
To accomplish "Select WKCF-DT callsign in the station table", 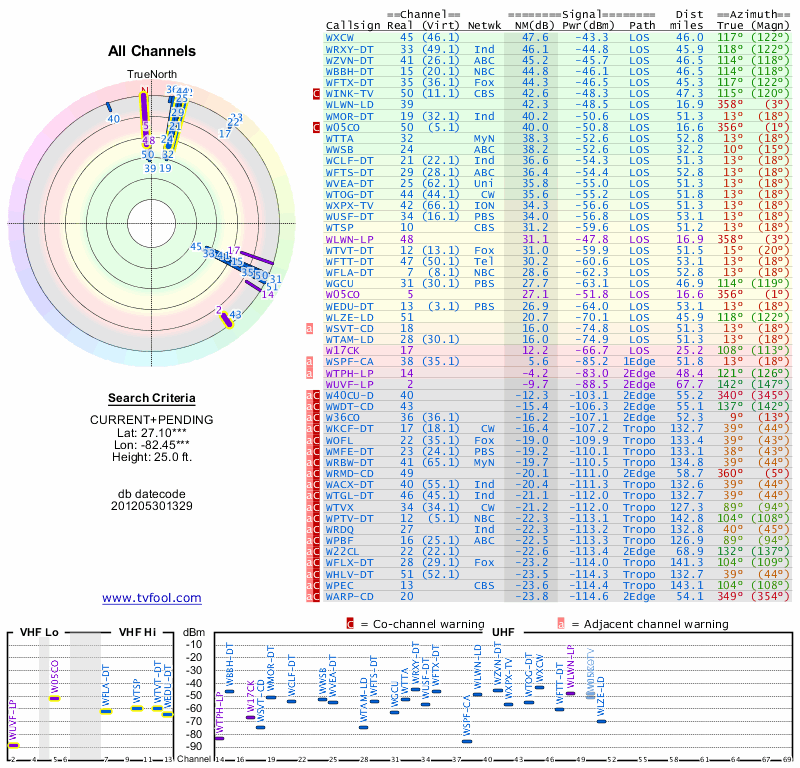I will 349,429.
